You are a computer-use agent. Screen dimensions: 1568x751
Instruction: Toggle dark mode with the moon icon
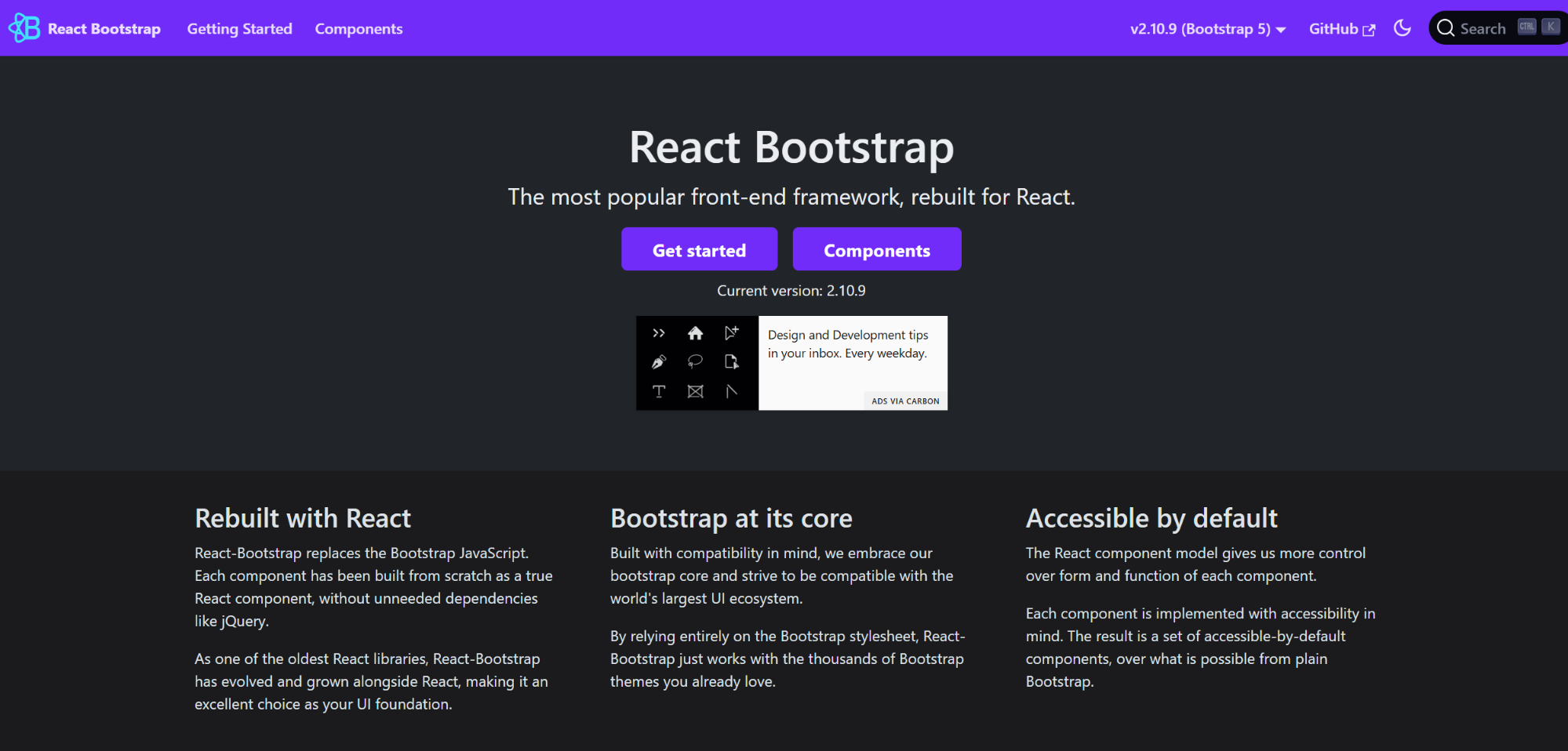point(1402,28)
